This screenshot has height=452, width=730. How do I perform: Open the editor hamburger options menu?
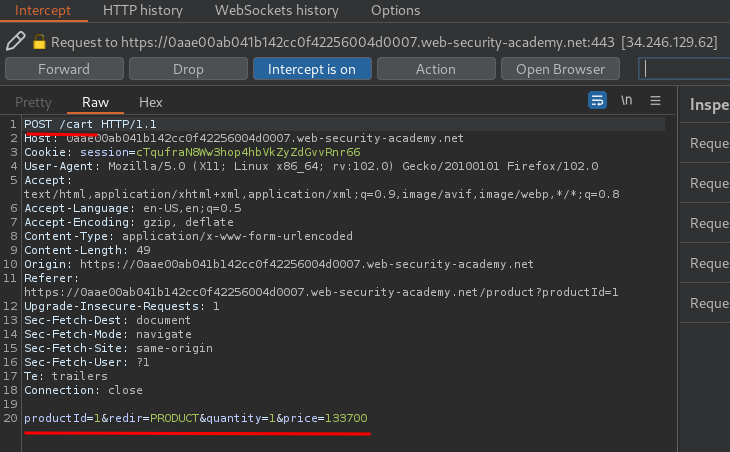(x=656, y=100)
